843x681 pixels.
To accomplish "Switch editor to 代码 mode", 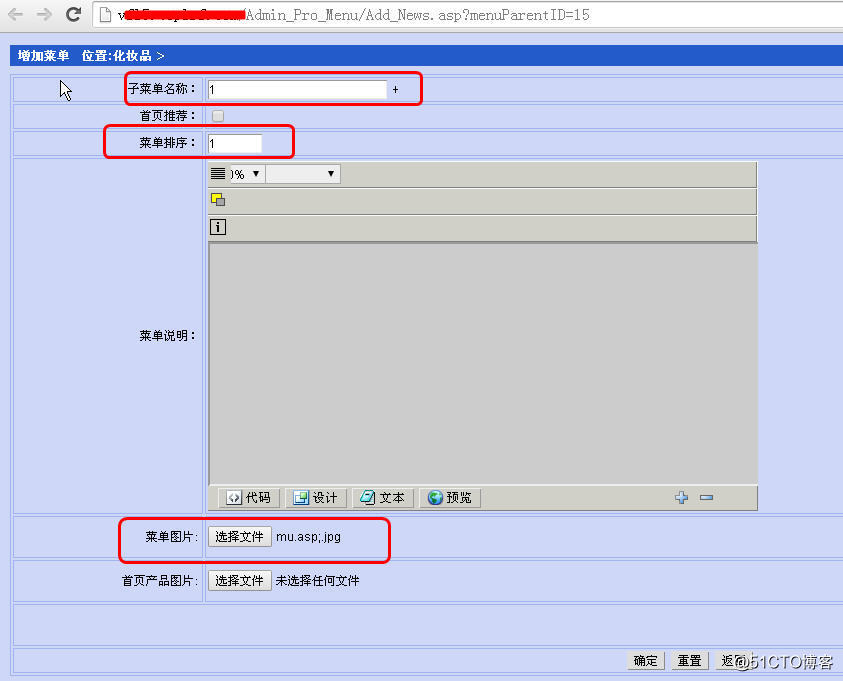I will coord(249,498).
